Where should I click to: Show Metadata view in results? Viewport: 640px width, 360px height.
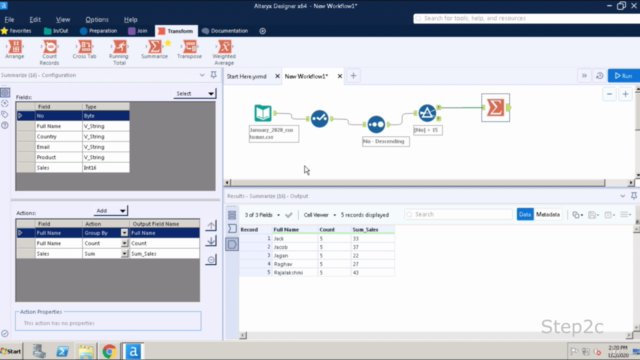click(x=548, y=215)
